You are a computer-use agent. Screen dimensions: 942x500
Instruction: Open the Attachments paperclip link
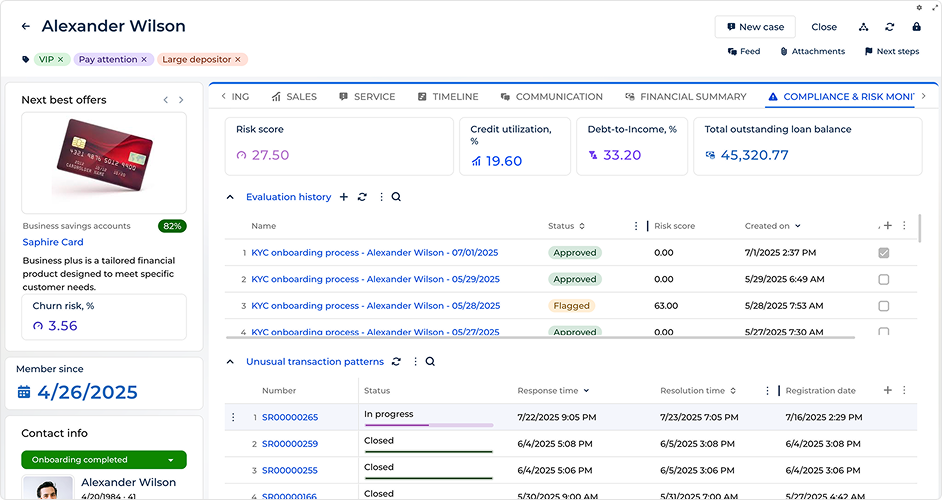(812, 52)
